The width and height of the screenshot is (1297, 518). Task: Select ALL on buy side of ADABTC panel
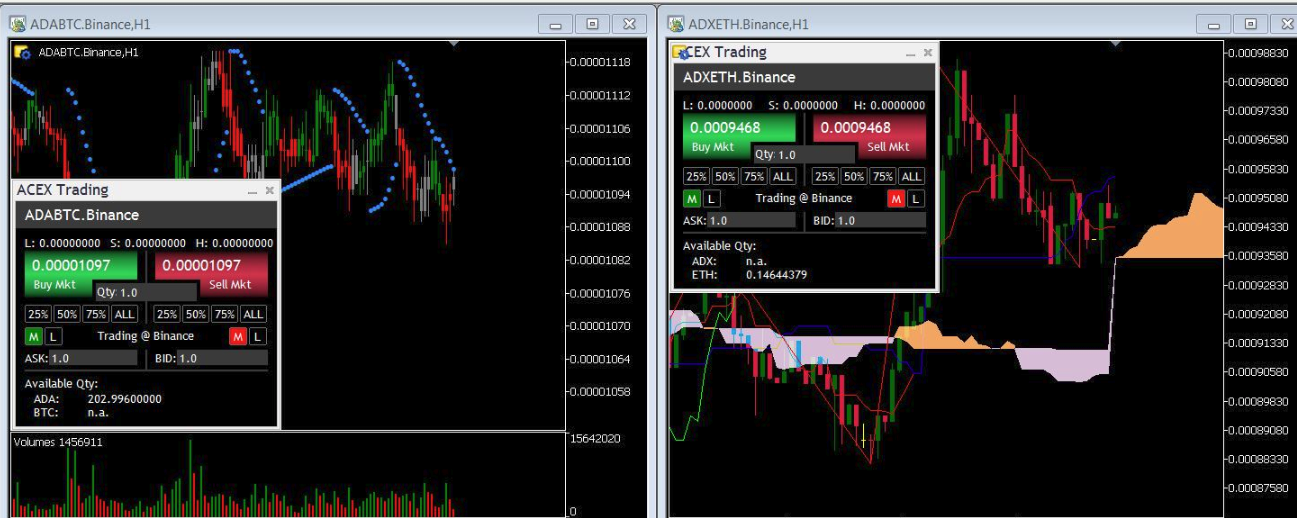(124, 314)
